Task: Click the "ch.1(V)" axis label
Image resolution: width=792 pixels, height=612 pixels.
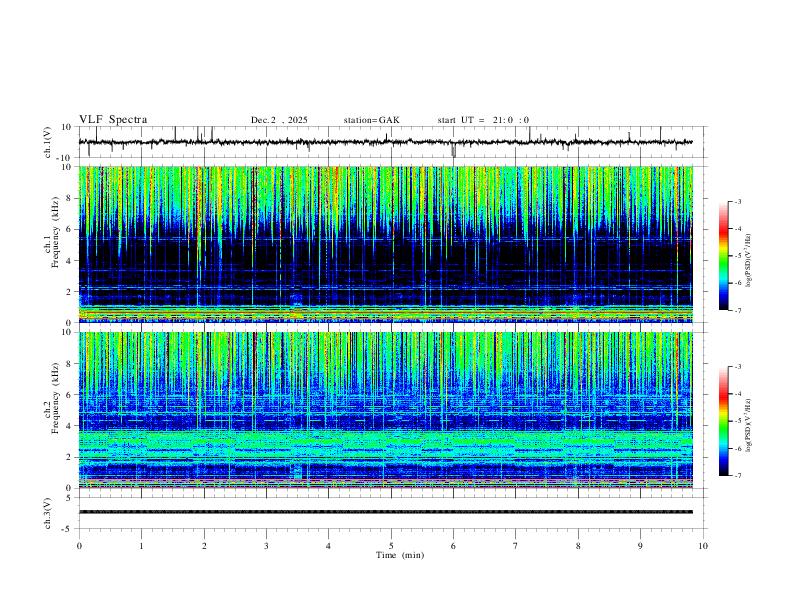Action: click(x=48, y=142)
